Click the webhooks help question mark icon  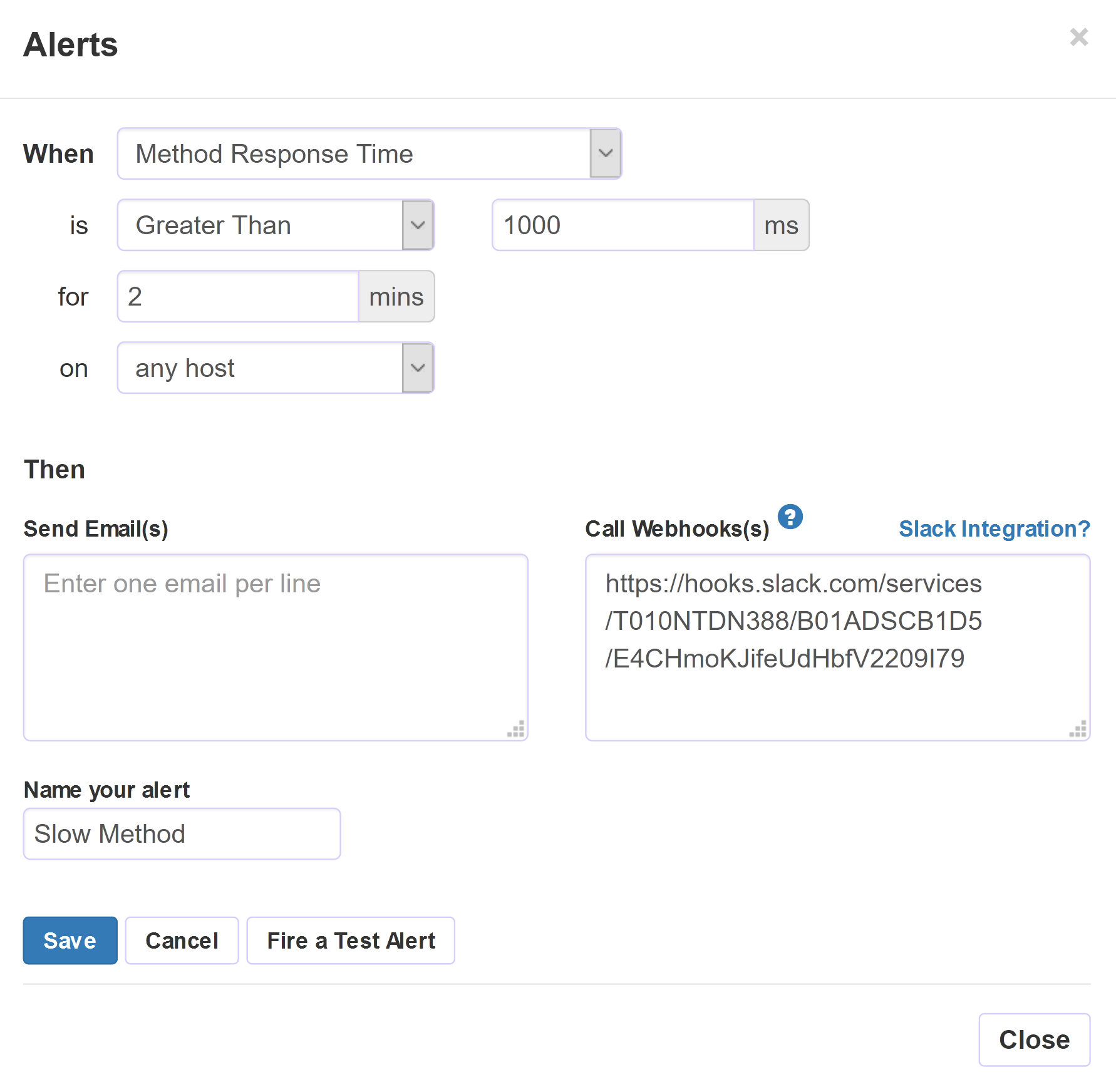coord(790,517)
